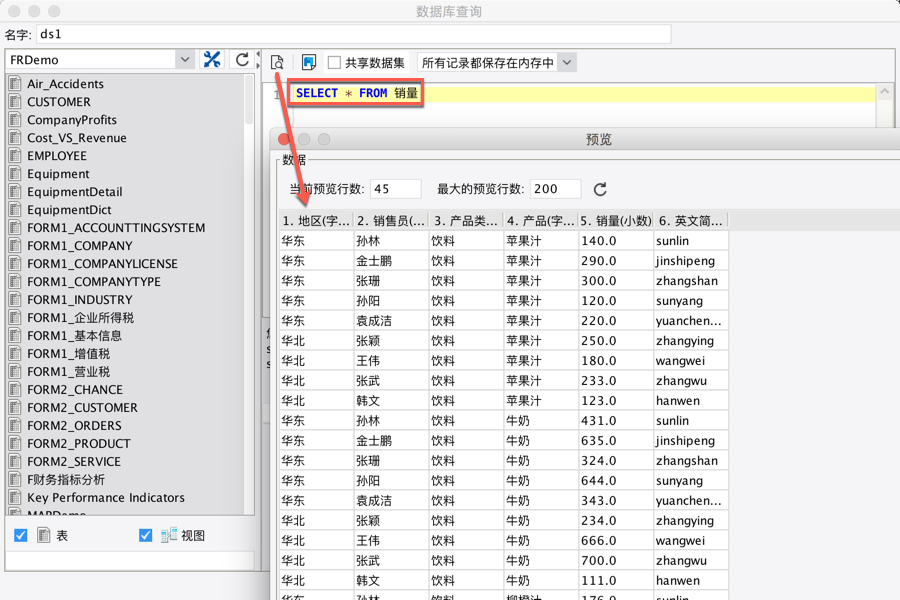Viewport: 900px width, 600px height.
Task: Click the 4. 产品 column header
Action: tap(540, 220)
